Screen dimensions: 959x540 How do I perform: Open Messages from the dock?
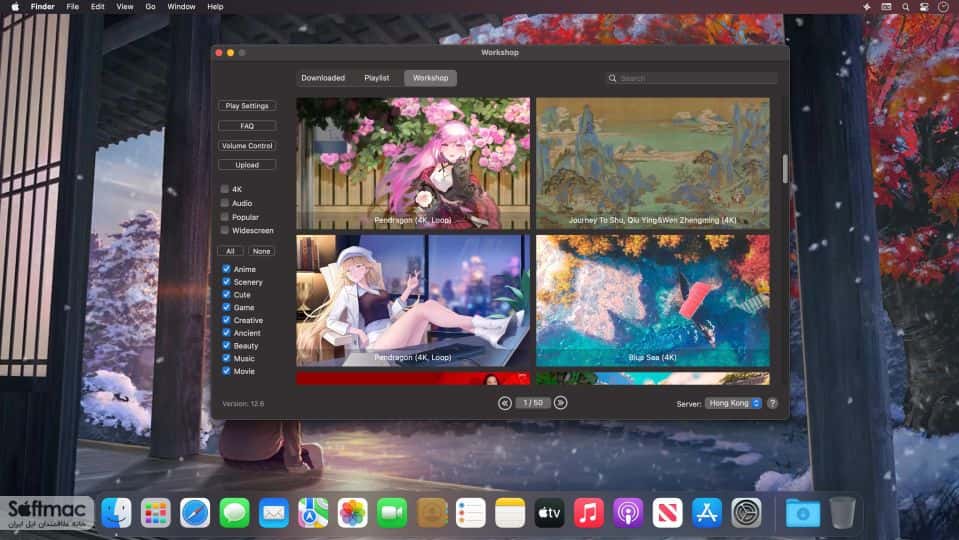(x=234, y=512)
